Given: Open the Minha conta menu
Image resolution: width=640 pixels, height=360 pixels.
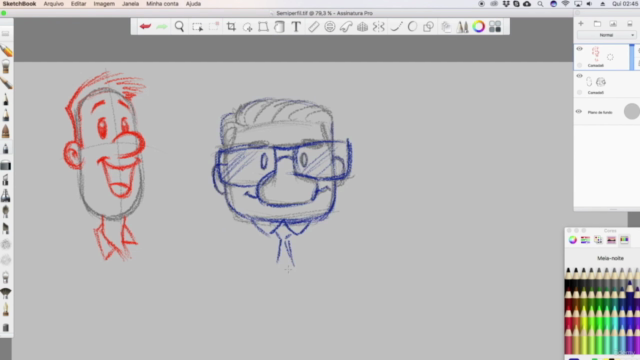Looking at the screenshot, I should tap(162, 4).
